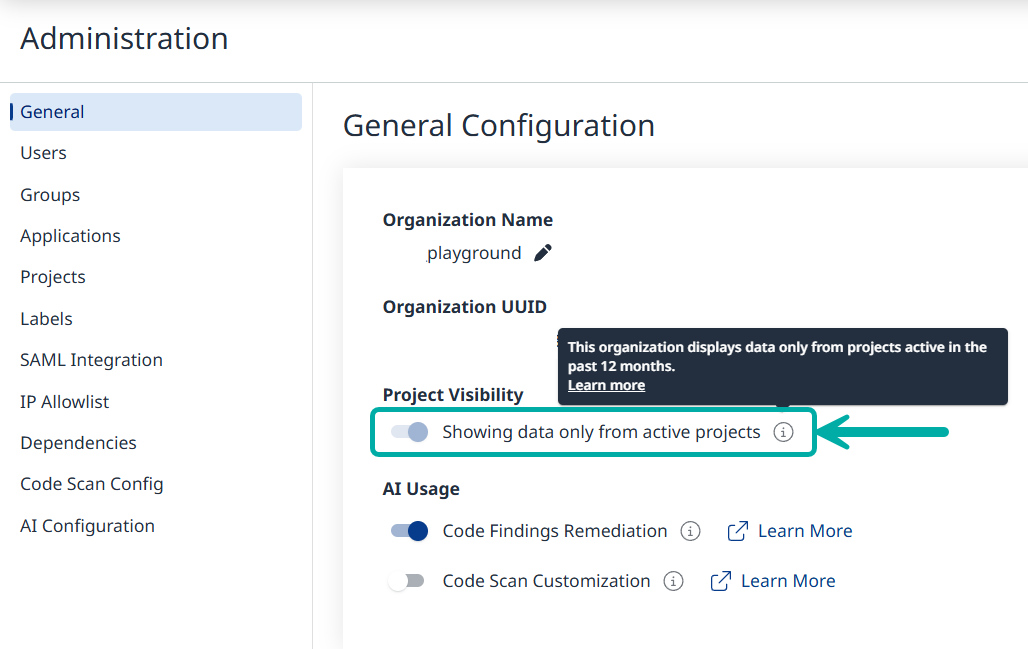
Task: Click Learn more link in the tooltip
Action: pos(606,385)
